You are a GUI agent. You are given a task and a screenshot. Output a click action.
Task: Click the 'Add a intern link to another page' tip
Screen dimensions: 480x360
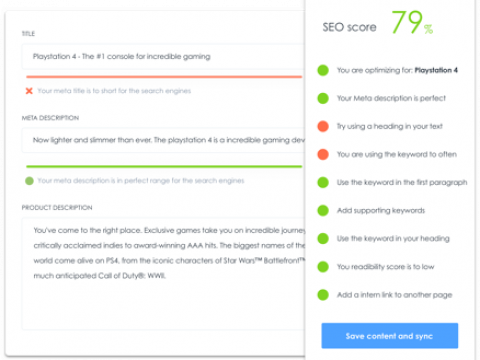(x=394, y=295)
